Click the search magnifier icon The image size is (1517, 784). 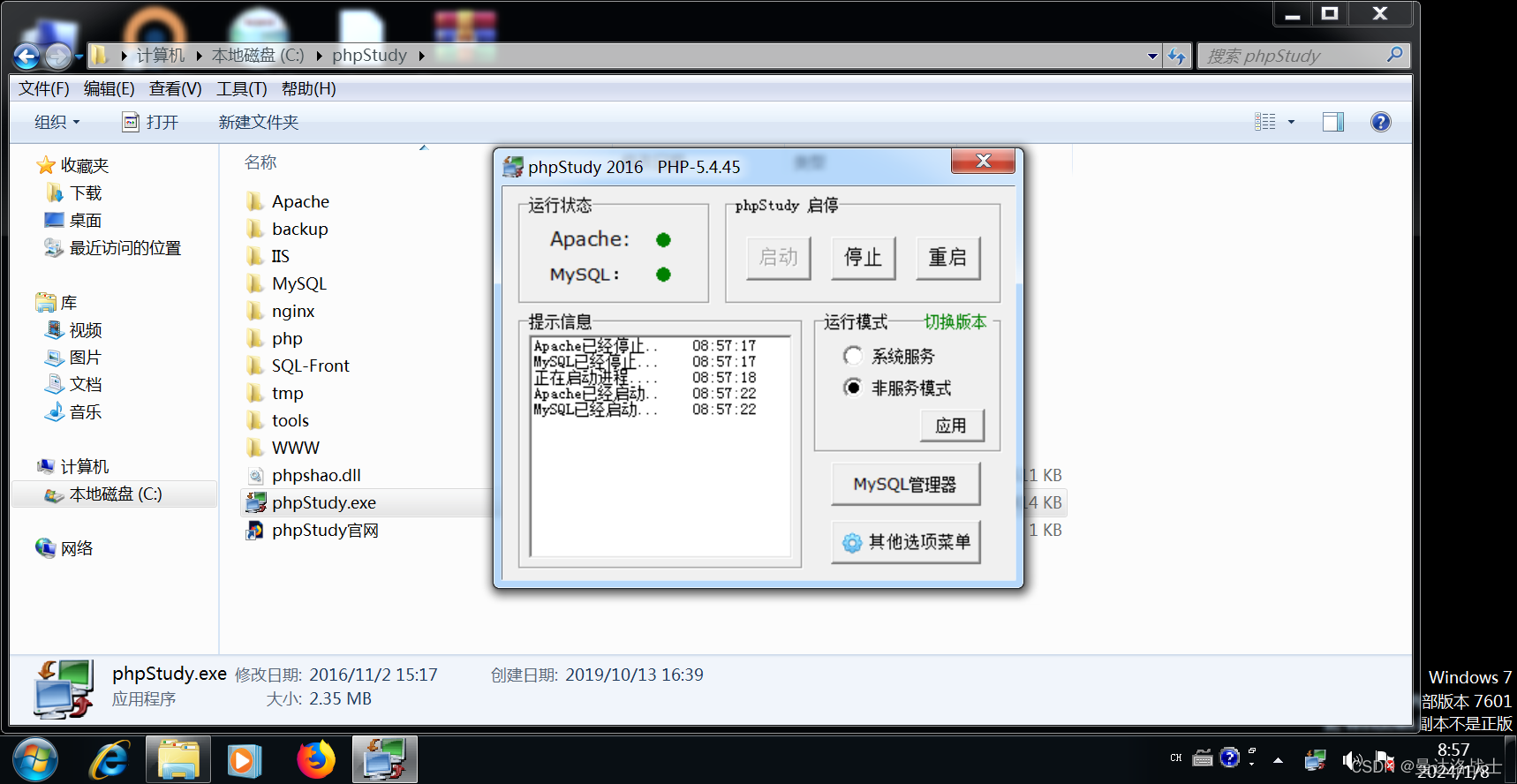point(1394,55)
